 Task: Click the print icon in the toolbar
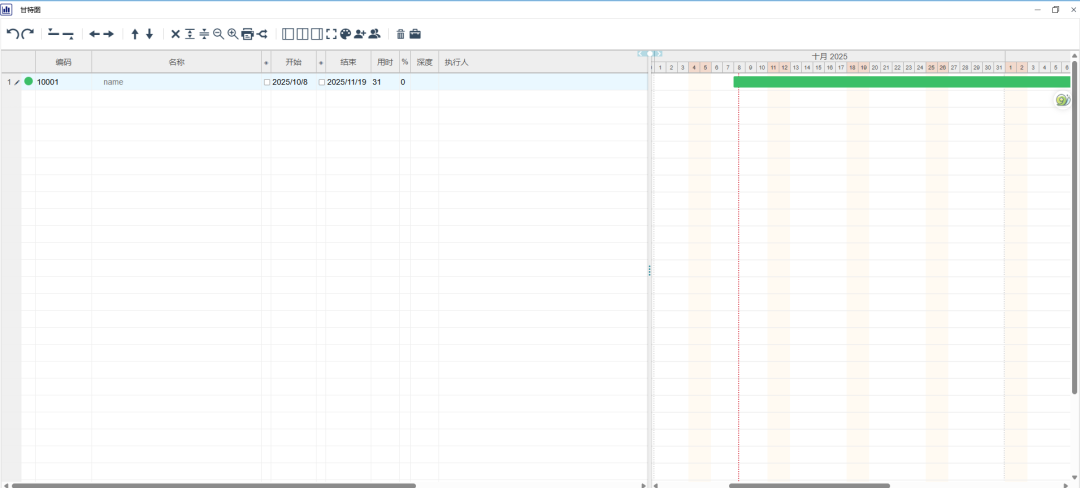coord(247,34)
